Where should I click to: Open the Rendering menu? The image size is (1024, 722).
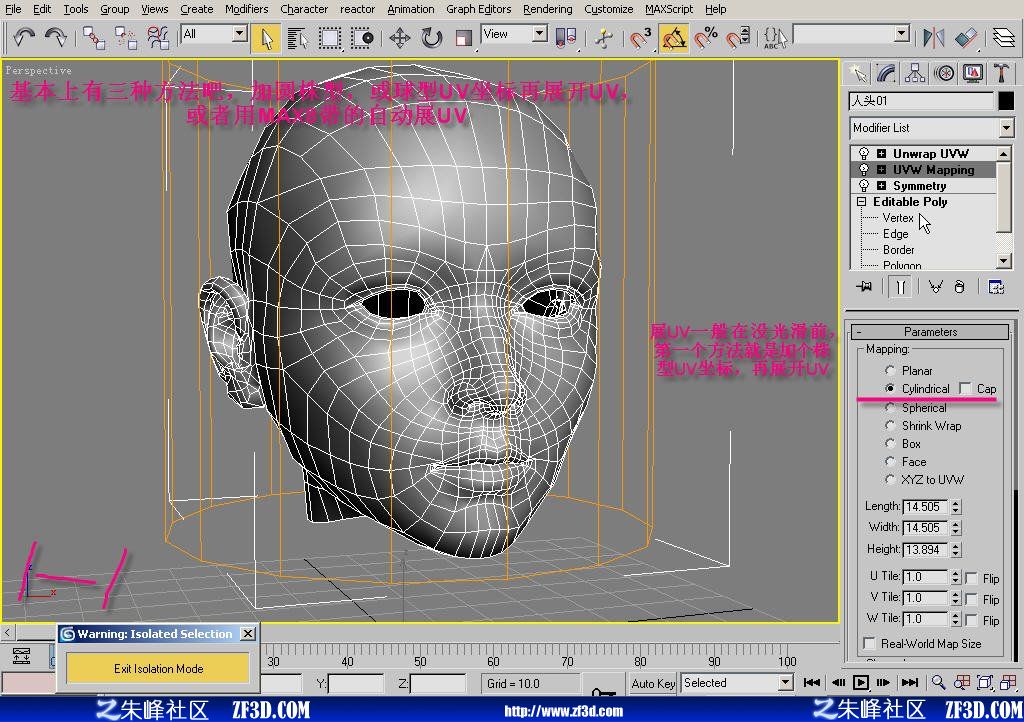click(x=547, y=9)
